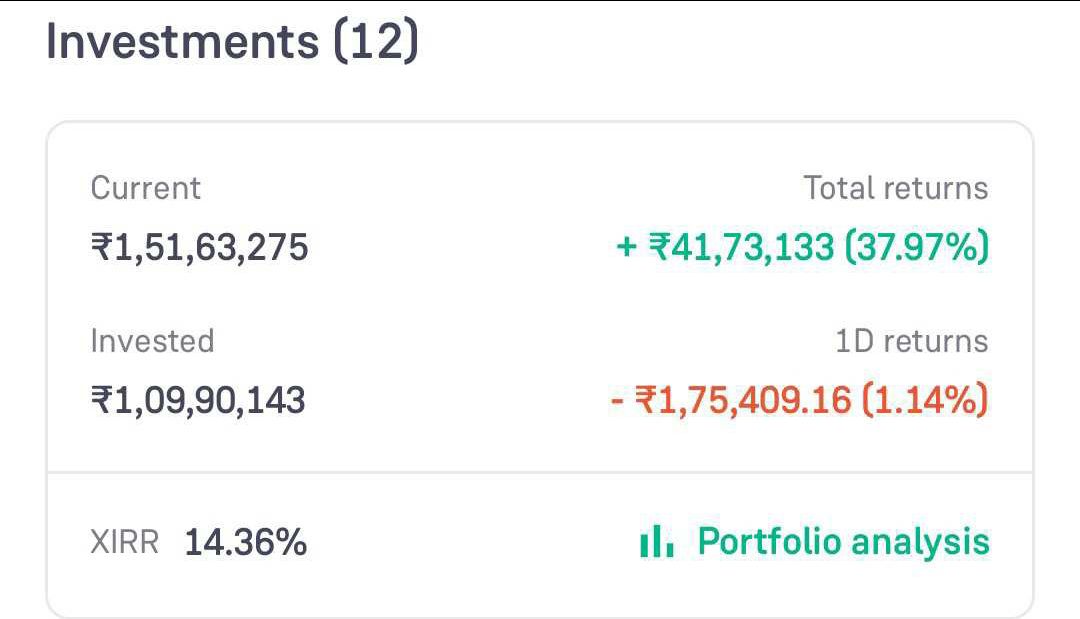This screenshot has width=1080, height=619.
Task: Click the rupee symbol of the Invested value
Action: point(102,400)
